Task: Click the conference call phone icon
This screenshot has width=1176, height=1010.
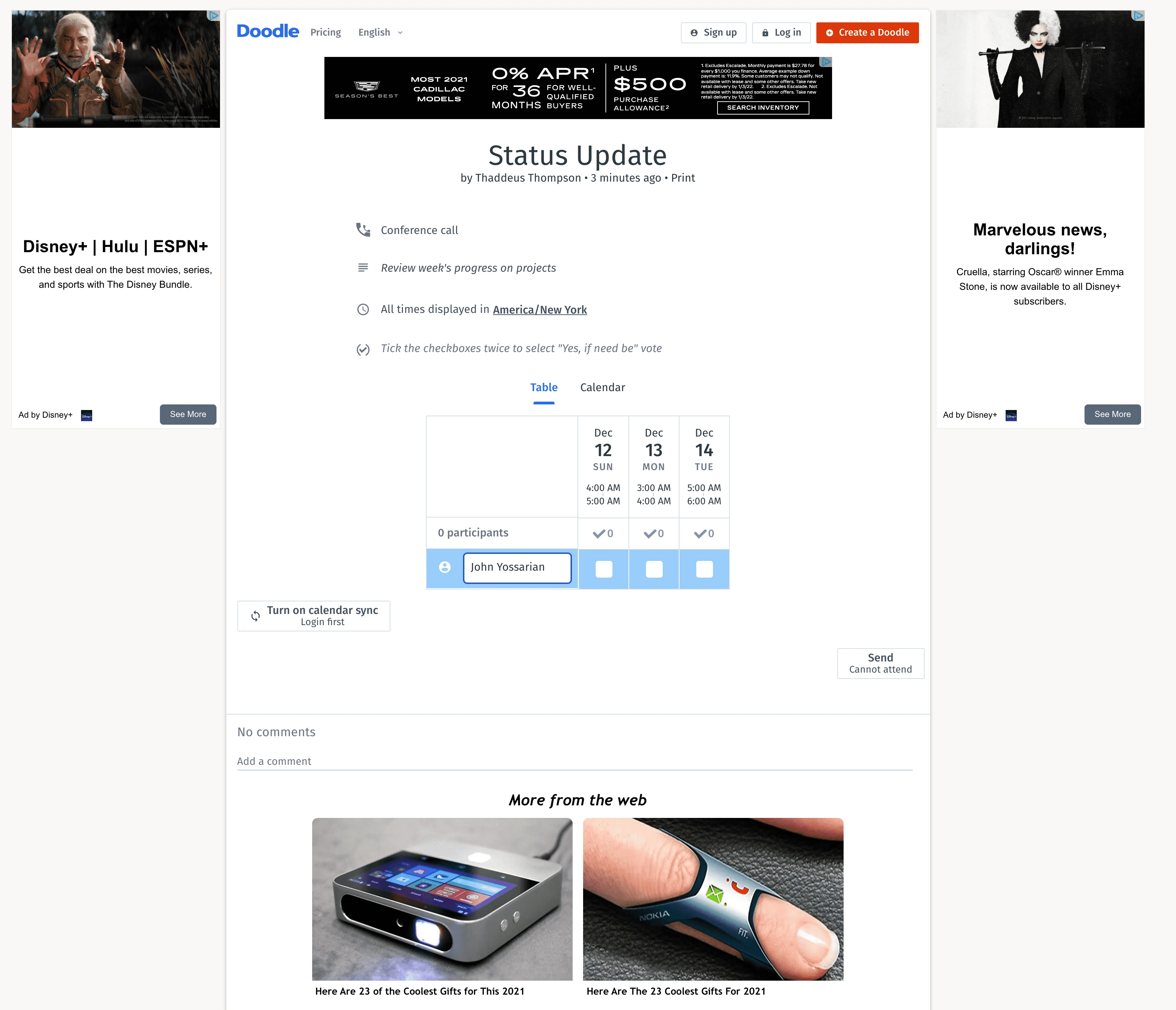Action: click(364, 230)
